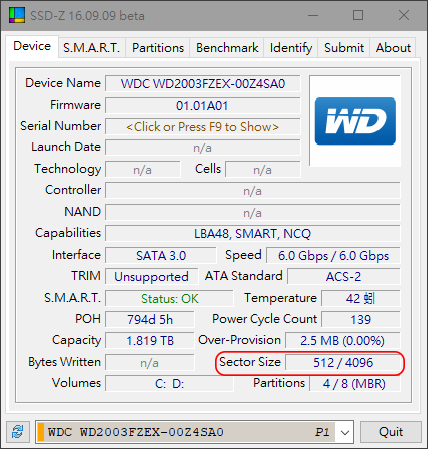Click the Controller n/a field
428x449 pixels.
coord(253,191)
